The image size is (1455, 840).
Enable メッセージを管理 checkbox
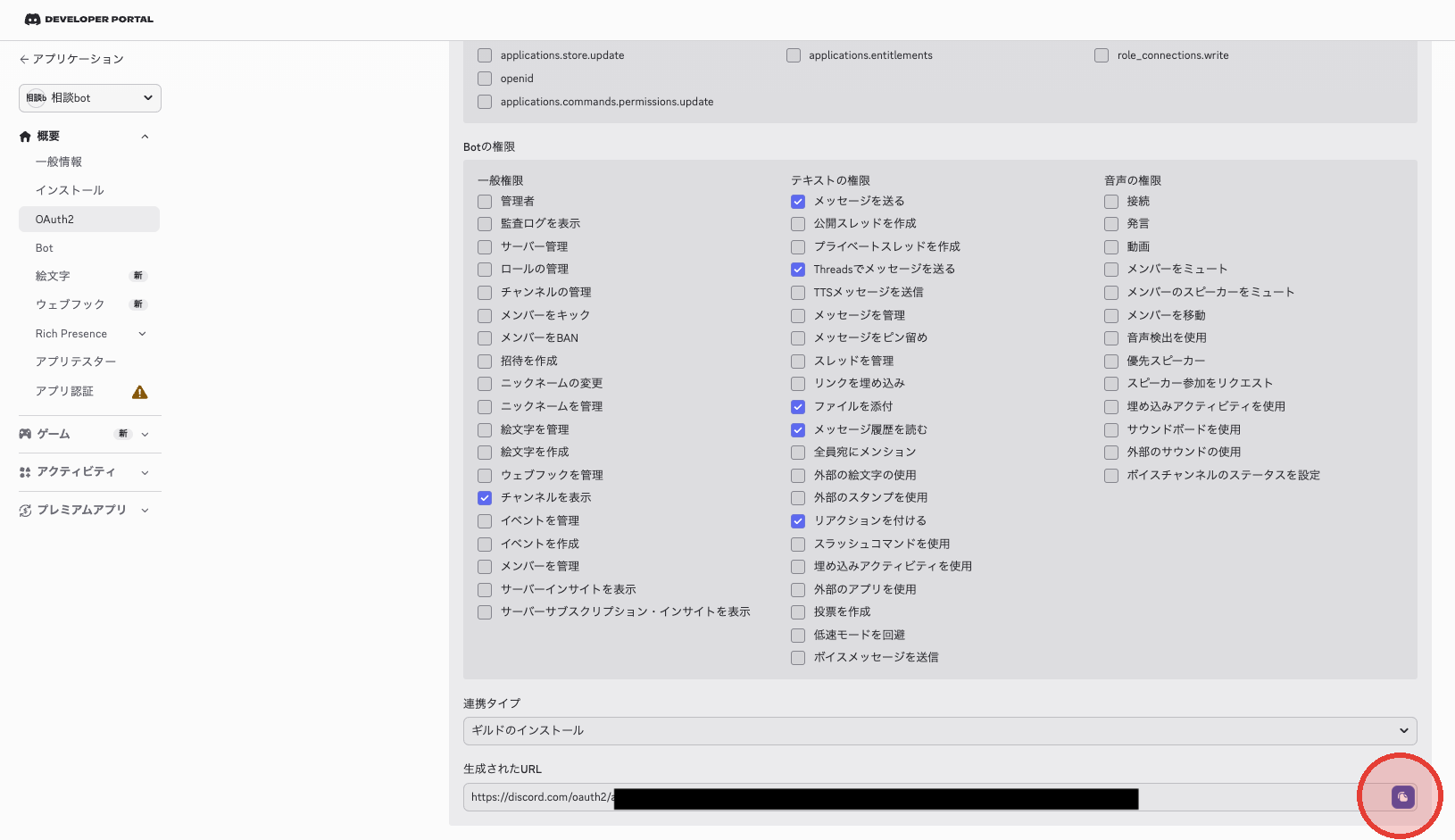(x=798, y=316)
